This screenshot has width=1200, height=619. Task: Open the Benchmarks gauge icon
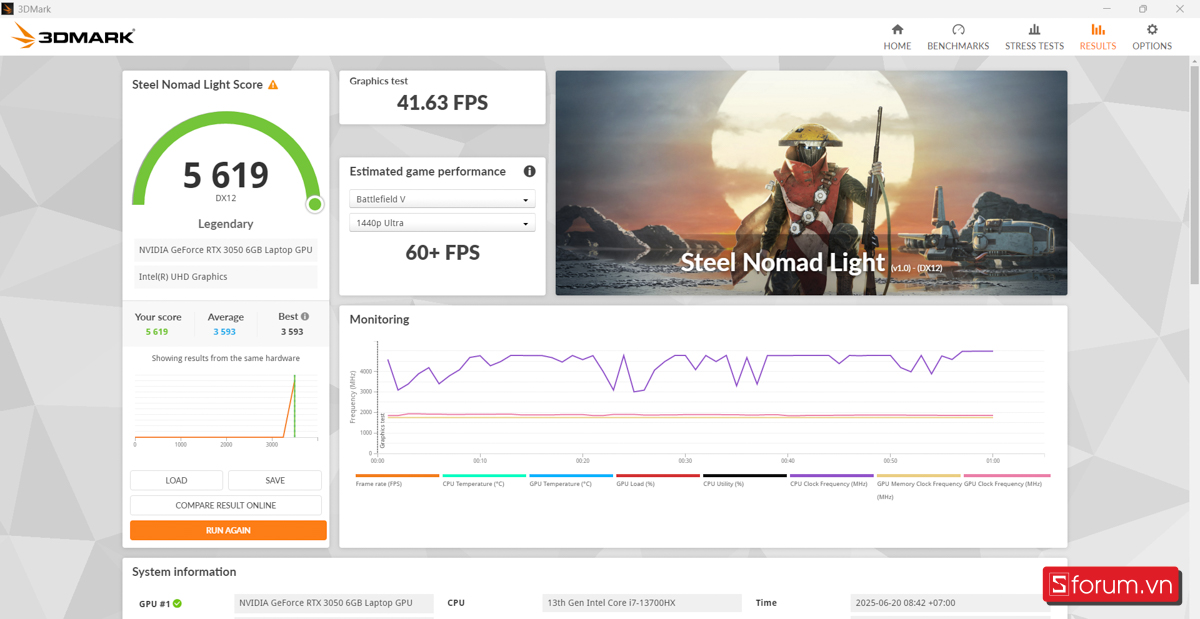(958, 30)
